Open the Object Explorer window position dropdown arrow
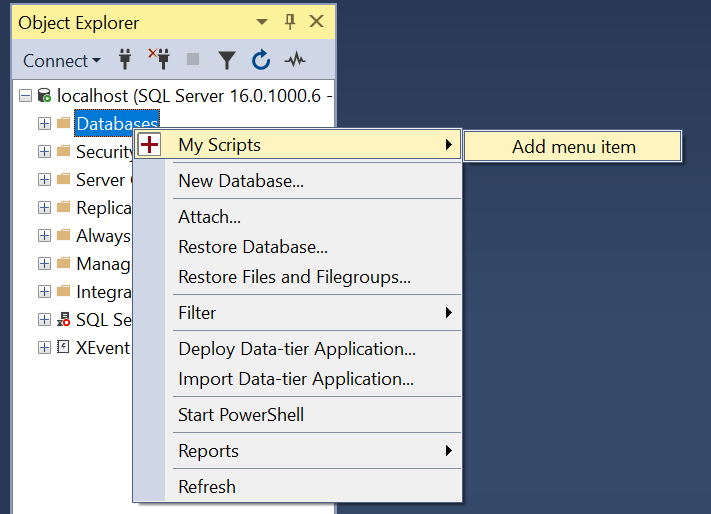Viewport: 711px width, 514px height. pyautogui.click(x=262, y=22)
